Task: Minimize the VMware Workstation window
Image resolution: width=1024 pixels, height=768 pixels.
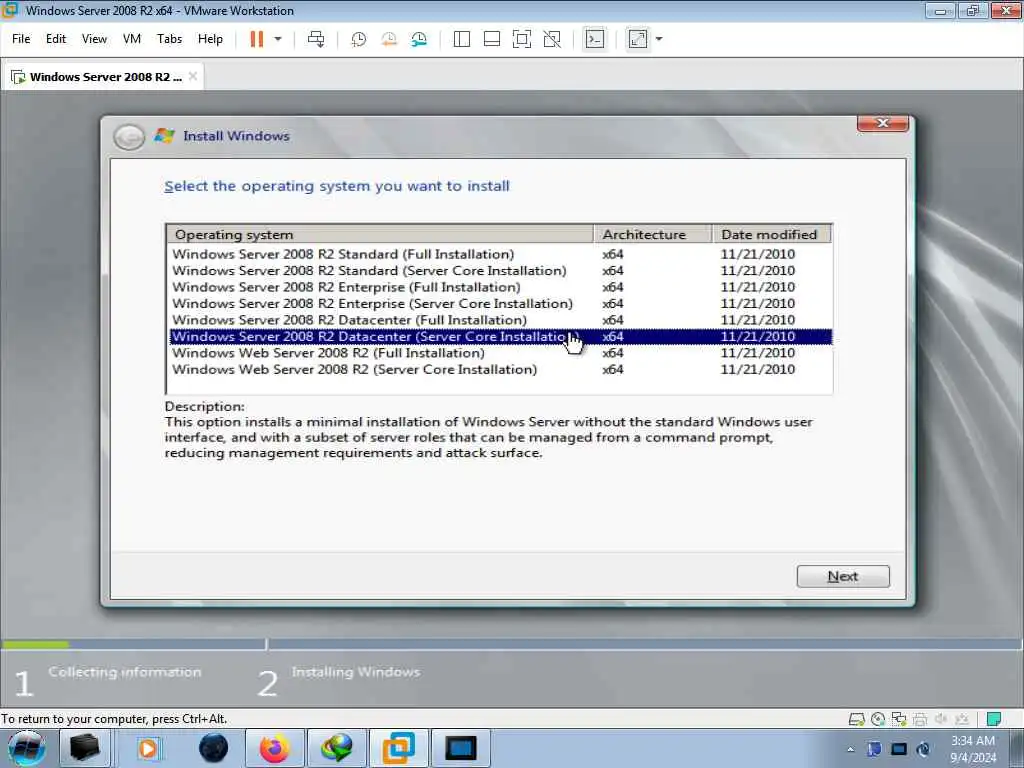Action: pos(940,11)
